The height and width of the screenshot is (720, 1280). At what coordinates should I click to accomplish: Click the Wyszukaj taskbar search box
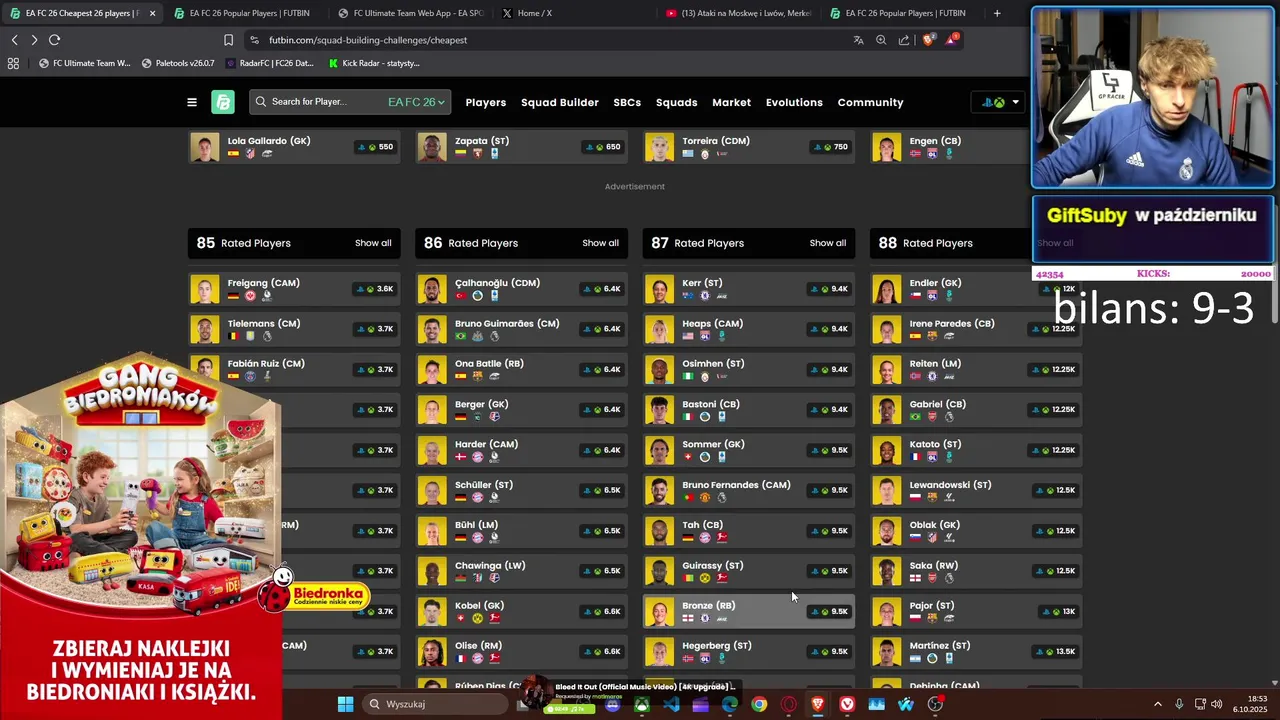point(434,704)
